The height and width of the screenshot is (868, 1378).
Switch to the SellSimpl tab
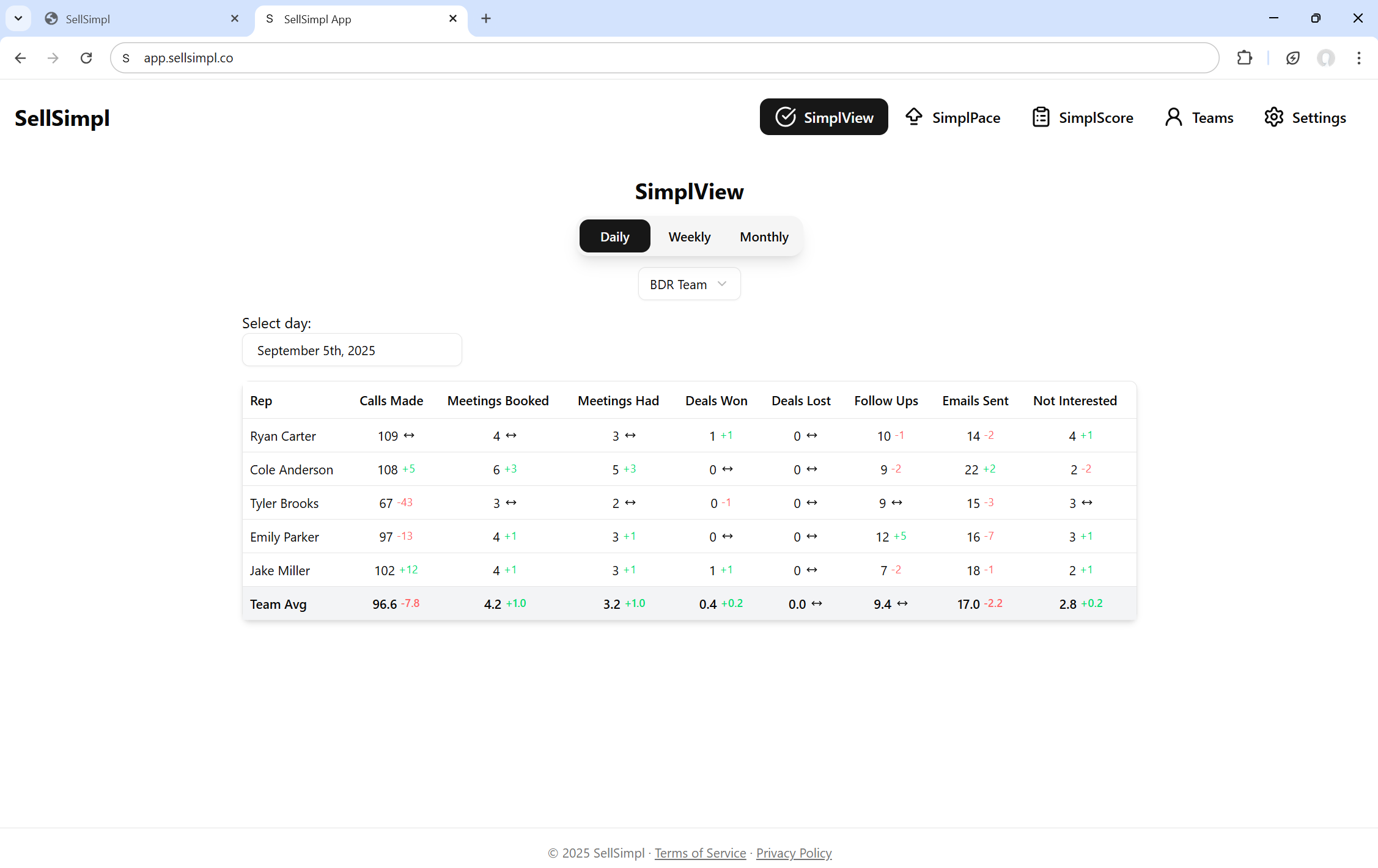[122, 19]
